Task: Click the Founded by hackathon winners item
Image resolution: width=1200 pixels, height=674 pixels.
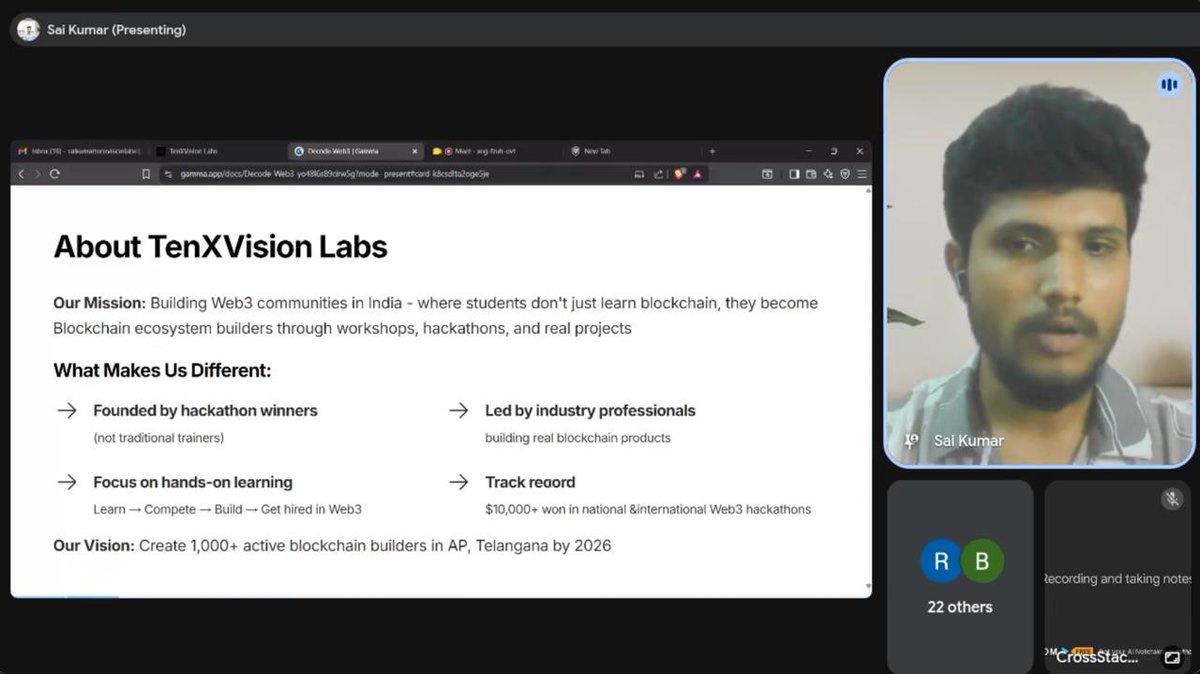Action: tap(205, 410)
